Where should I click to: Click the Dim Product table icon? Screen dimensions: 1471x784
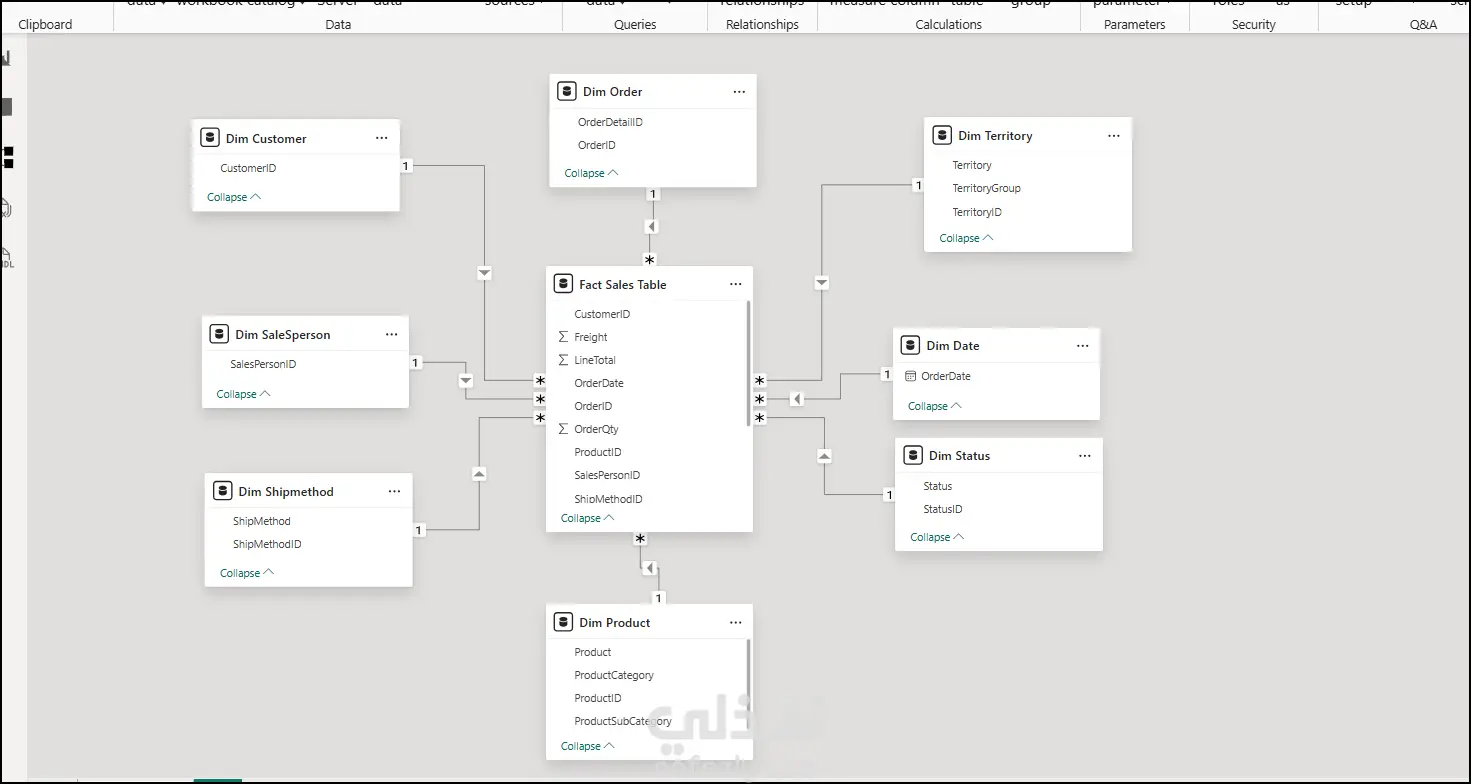(x=563, y=622)
